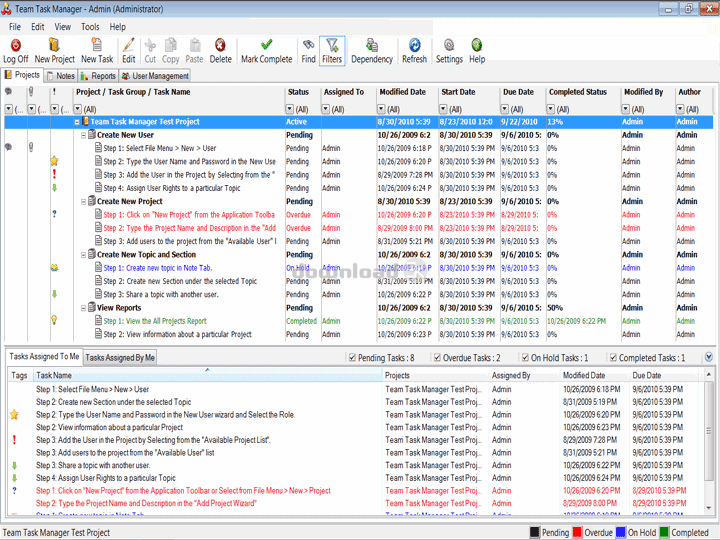720x540 pixels.
Task: Uncheck the Overdue Tasks checkbox
Action: (x=437, y=357)
